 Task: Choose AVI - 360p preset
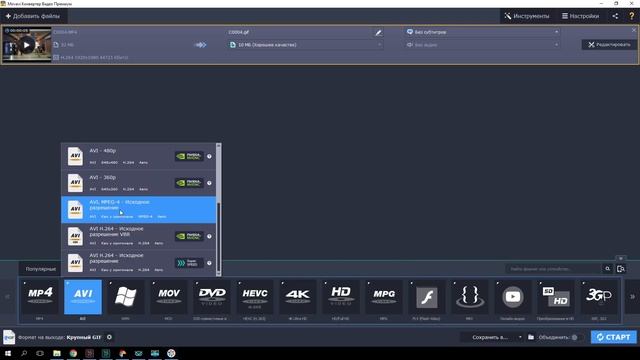point(138,183)
